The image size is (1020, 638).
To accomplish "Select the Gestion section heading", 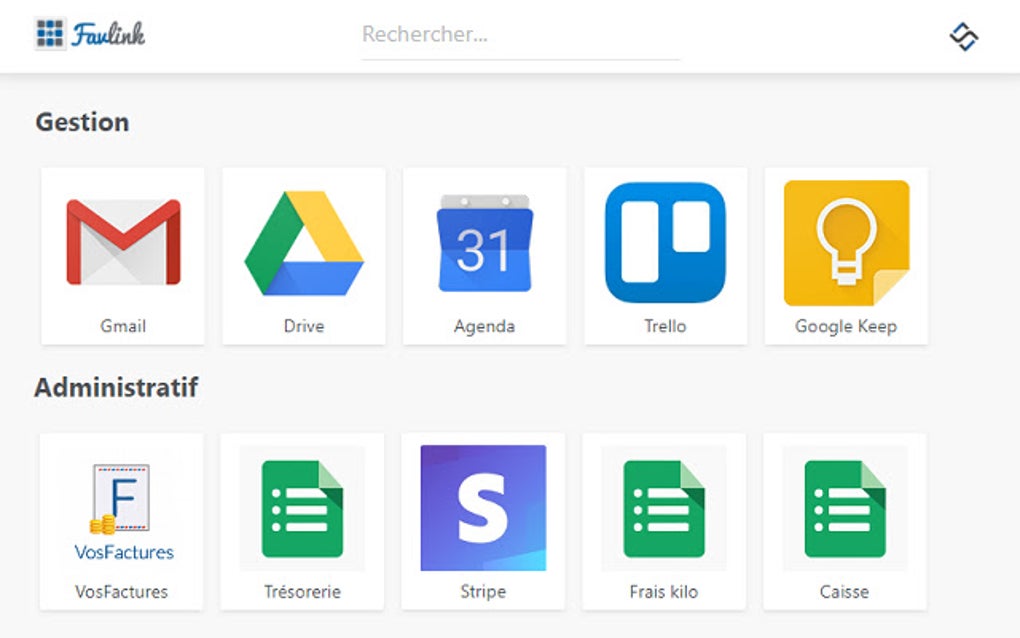I will 83,122.
